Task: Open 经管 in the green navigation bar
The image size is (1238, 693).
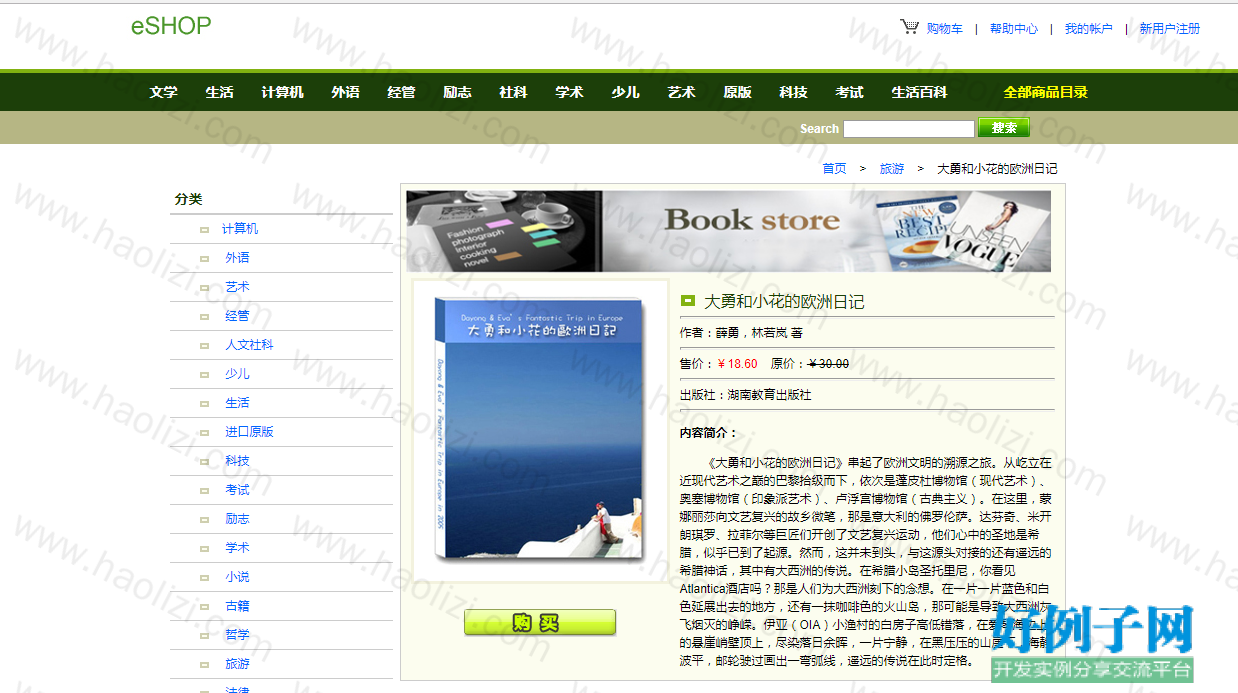Action: (x=402, y=92)
